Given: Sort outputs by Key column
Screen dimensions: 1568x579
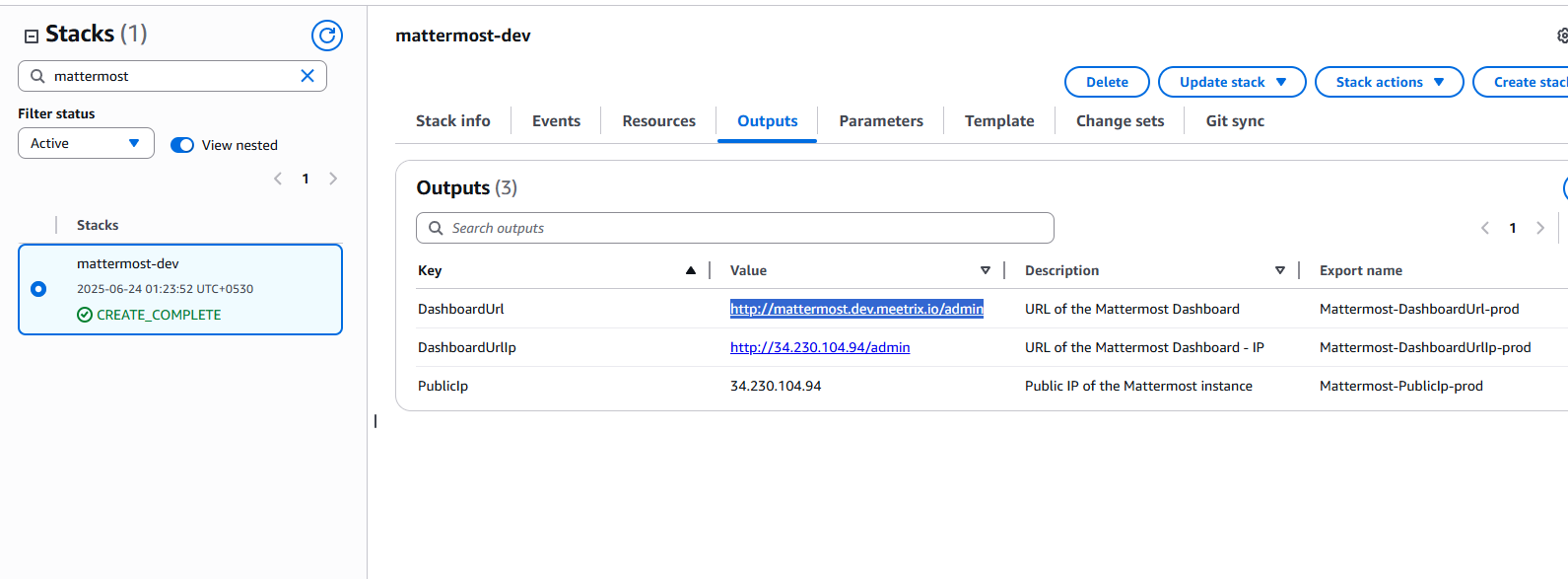Looking at the screenshot, I should 690,270.
